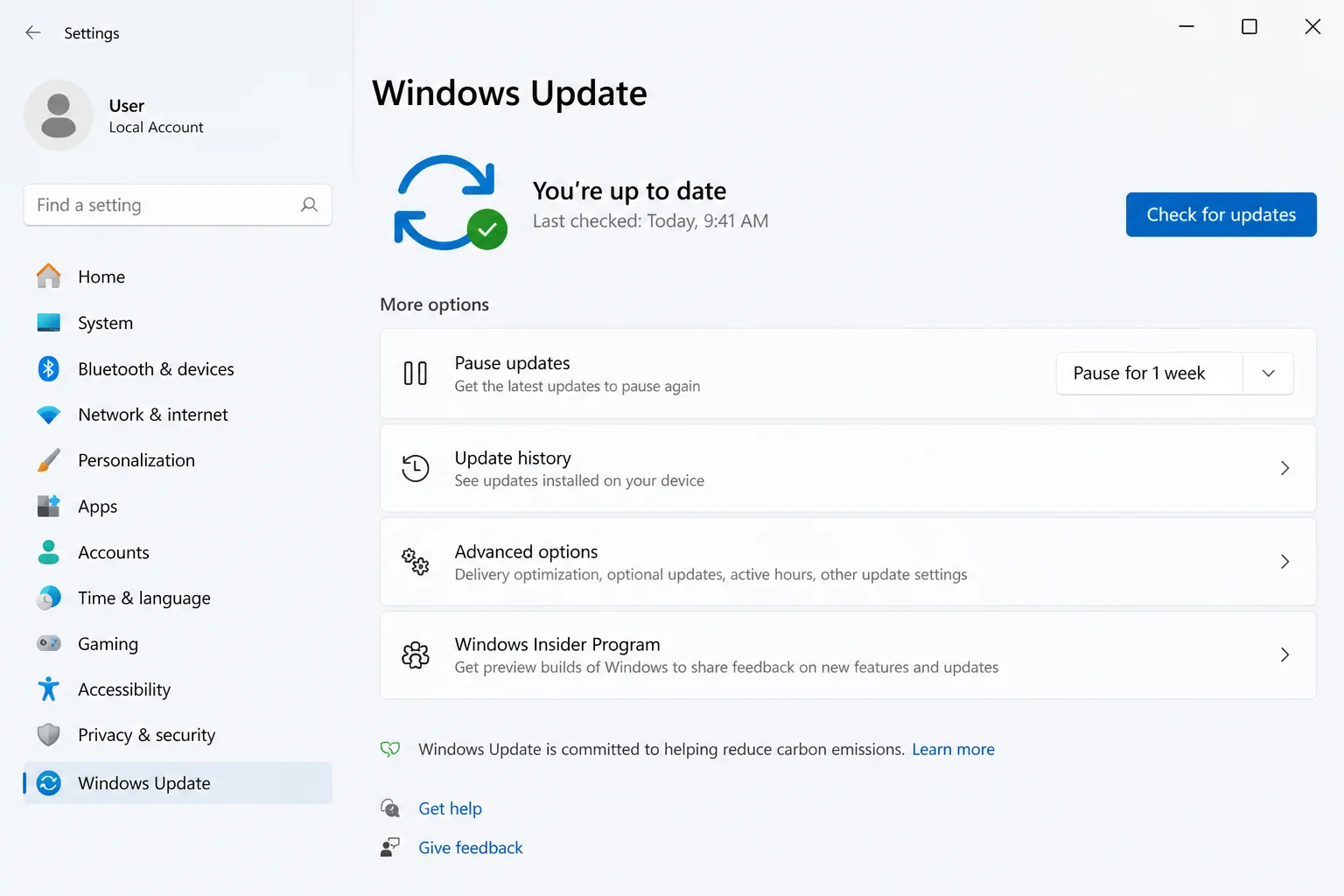
Task: Open Windows Insider Program row
Action: (x=848, y=654)
